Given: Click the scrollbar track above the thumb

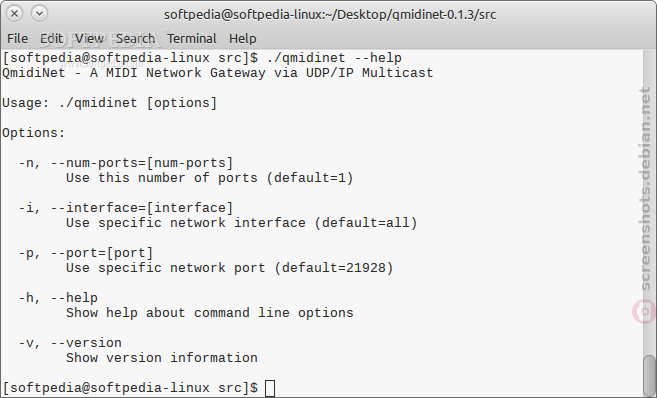Looking at the screenshot, I should [x=650, y=201].
